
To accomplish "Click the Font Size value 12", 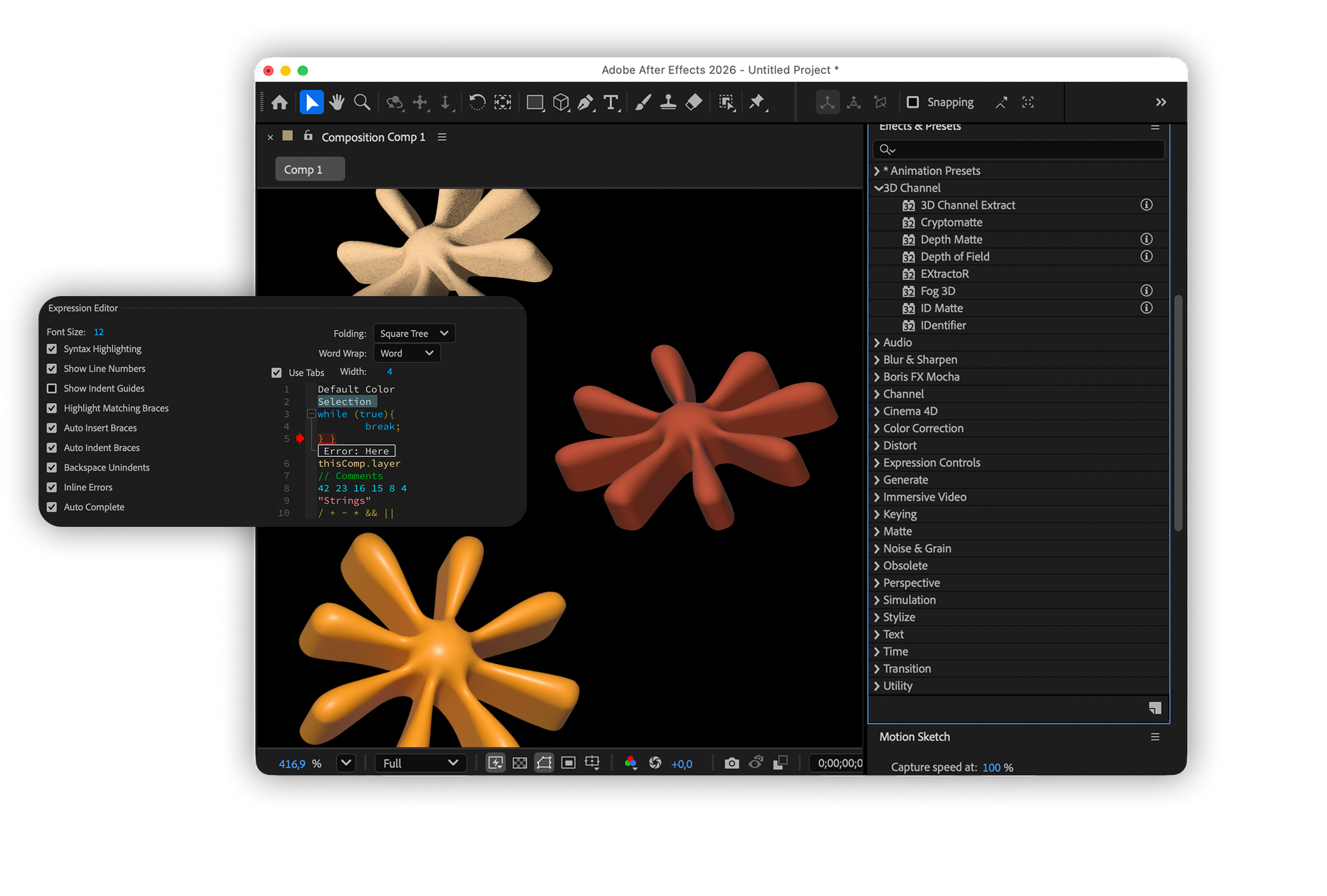I will (99, 332).
